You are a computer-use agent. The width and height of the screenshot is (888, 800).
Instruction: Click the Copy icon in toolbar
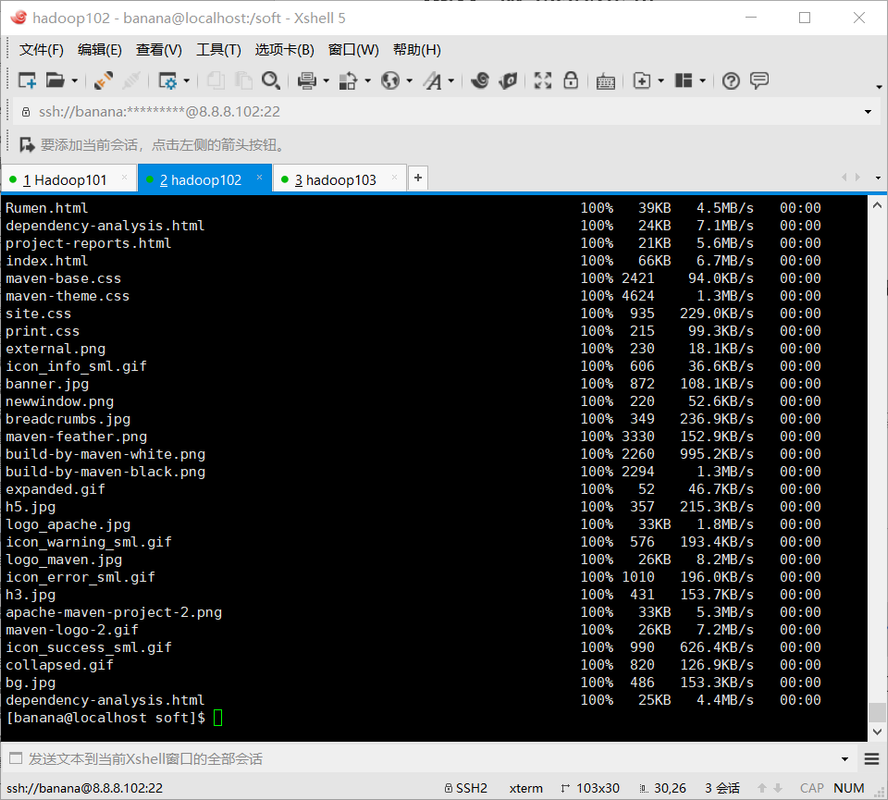215,81
